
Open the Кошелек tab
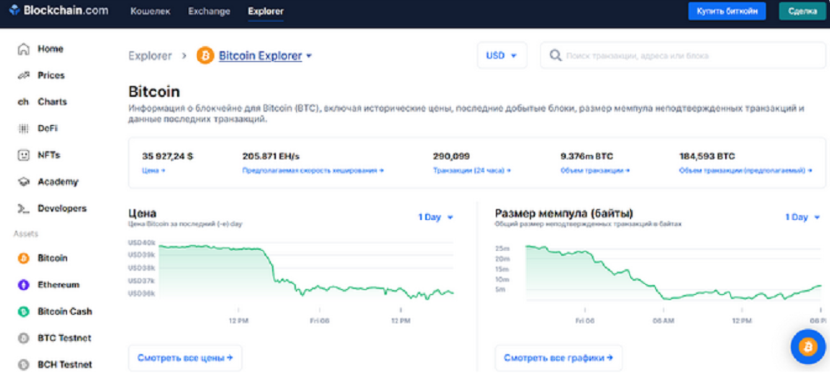pos(151,11)
